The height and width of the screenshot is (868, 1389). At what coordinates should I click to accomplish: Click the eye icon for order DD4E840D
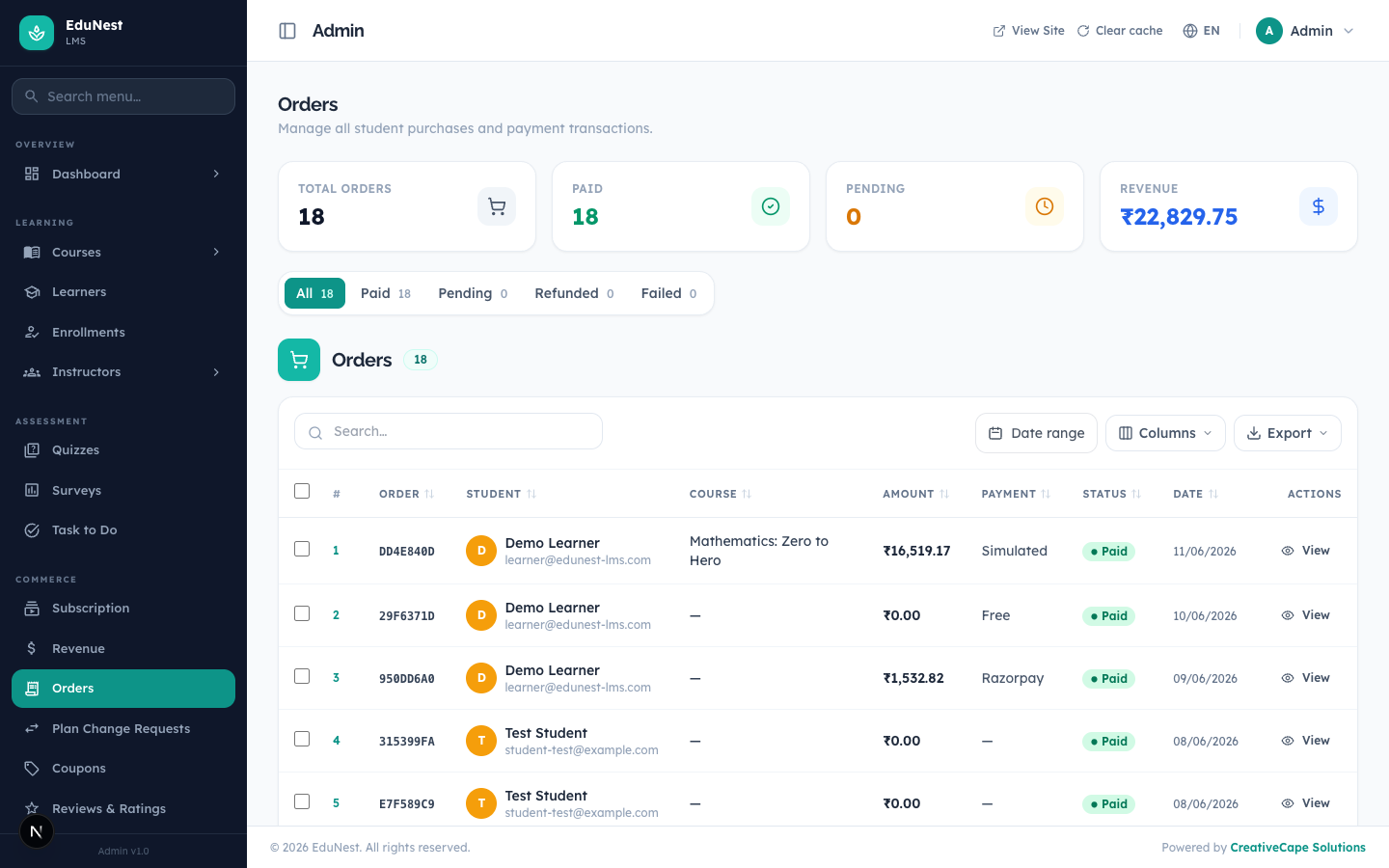pyautogui.click(x=1288, y=551)
